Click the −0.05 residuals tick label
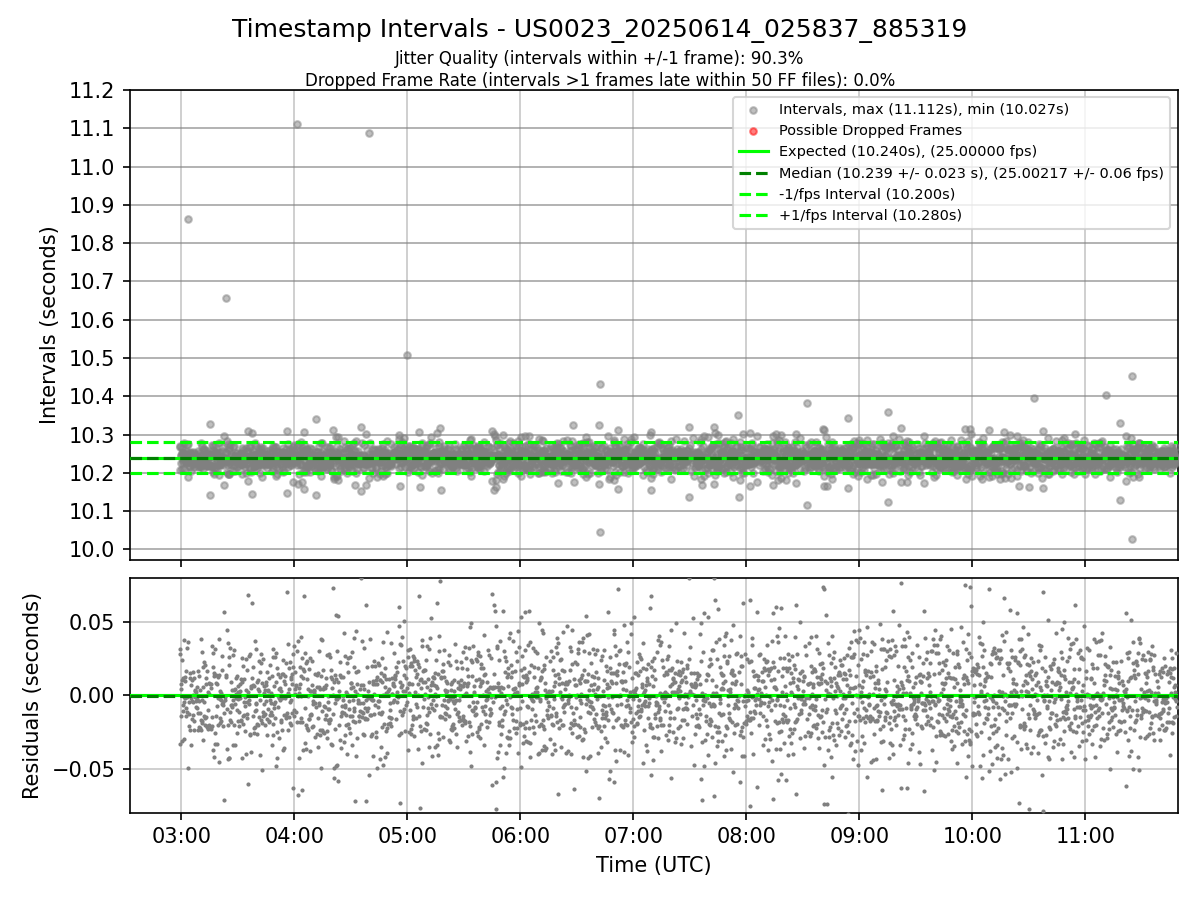The width and height of the screenshot is (1200, 900). (x=84, y=769)
